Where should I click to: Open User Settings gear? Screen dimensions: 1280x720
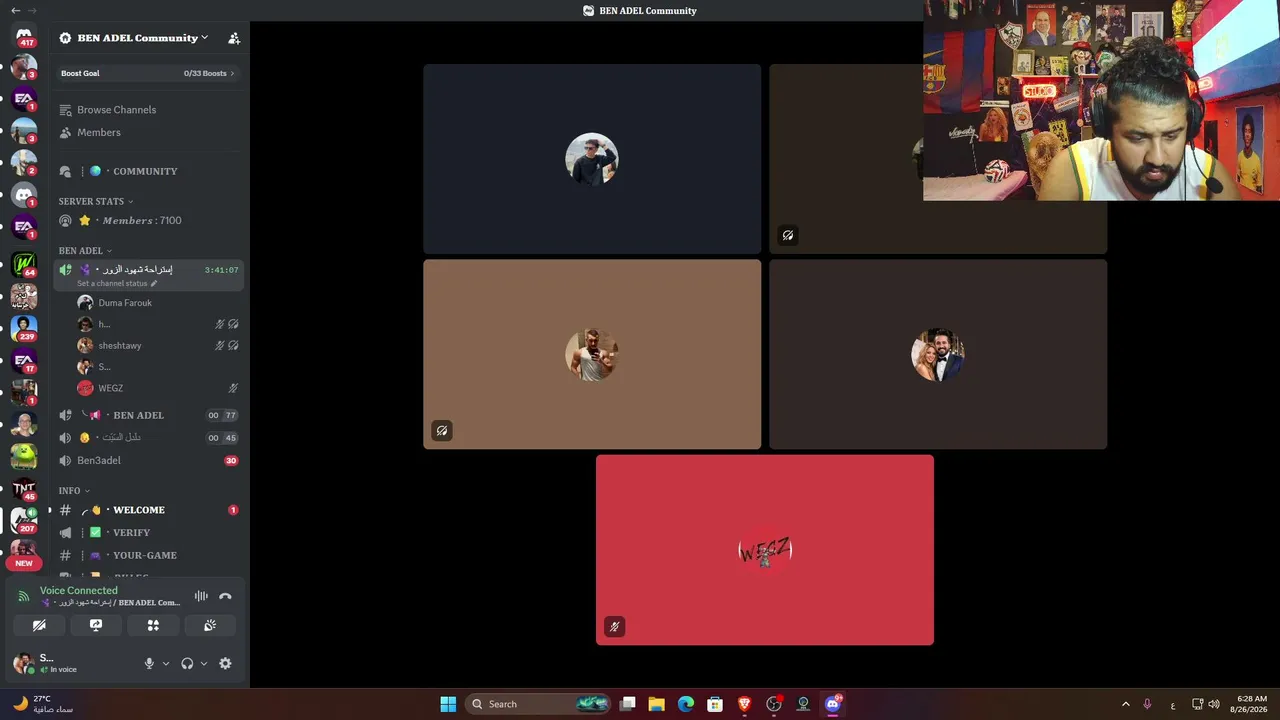coord(225,664)
